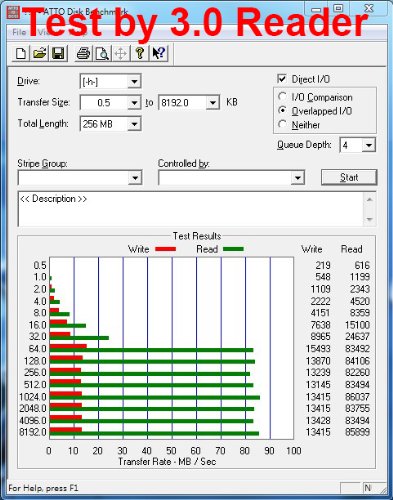Open the File menu
Image resolution: width=393 pixels, height=500 pixels.
click(x=19, y=32)
